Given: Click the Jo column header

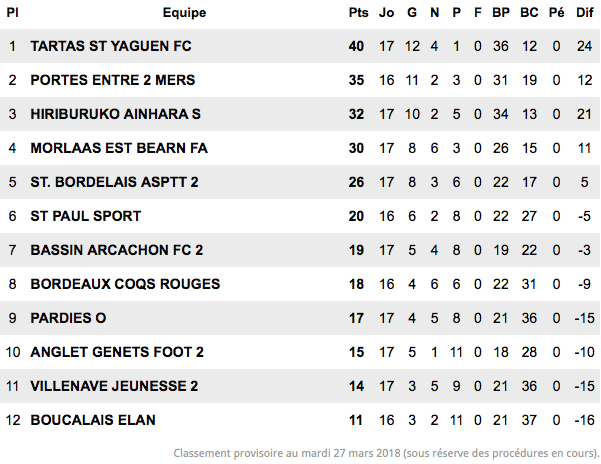Looking at the screenshot, I should coord(386,13).
